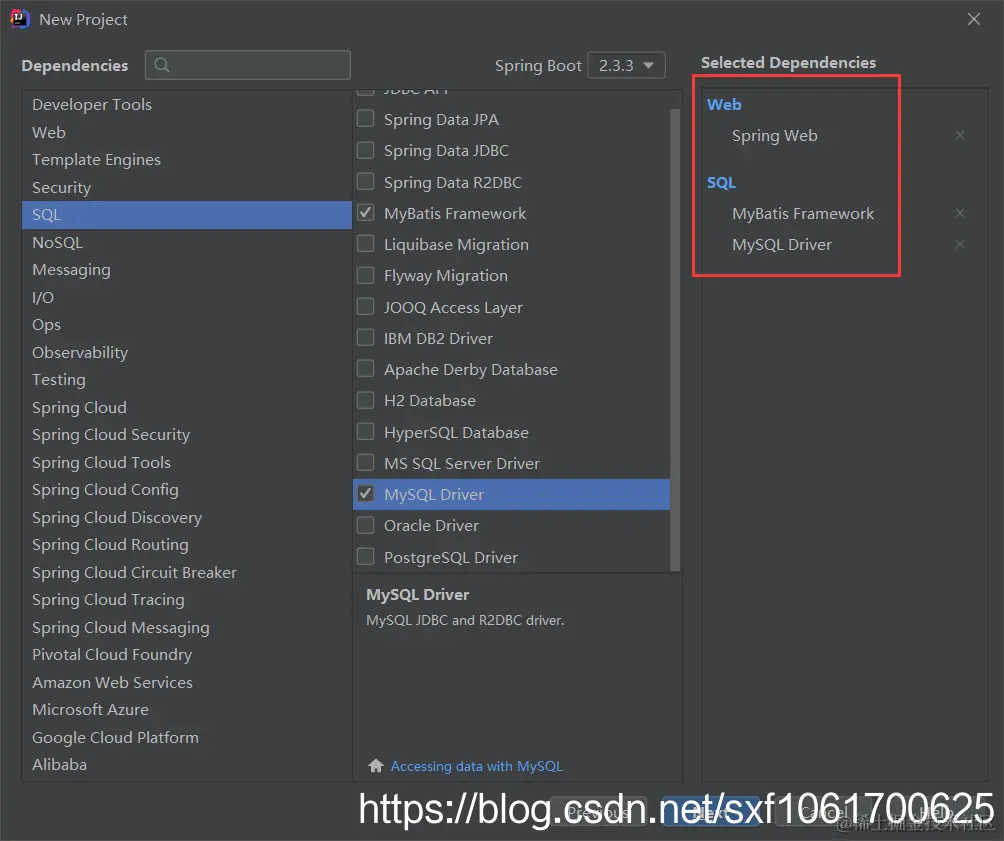Viewport: 1004px width, 841px height.
Task: Check the Spring Data JPA checkbox
Action: click(x=366, y=118)
